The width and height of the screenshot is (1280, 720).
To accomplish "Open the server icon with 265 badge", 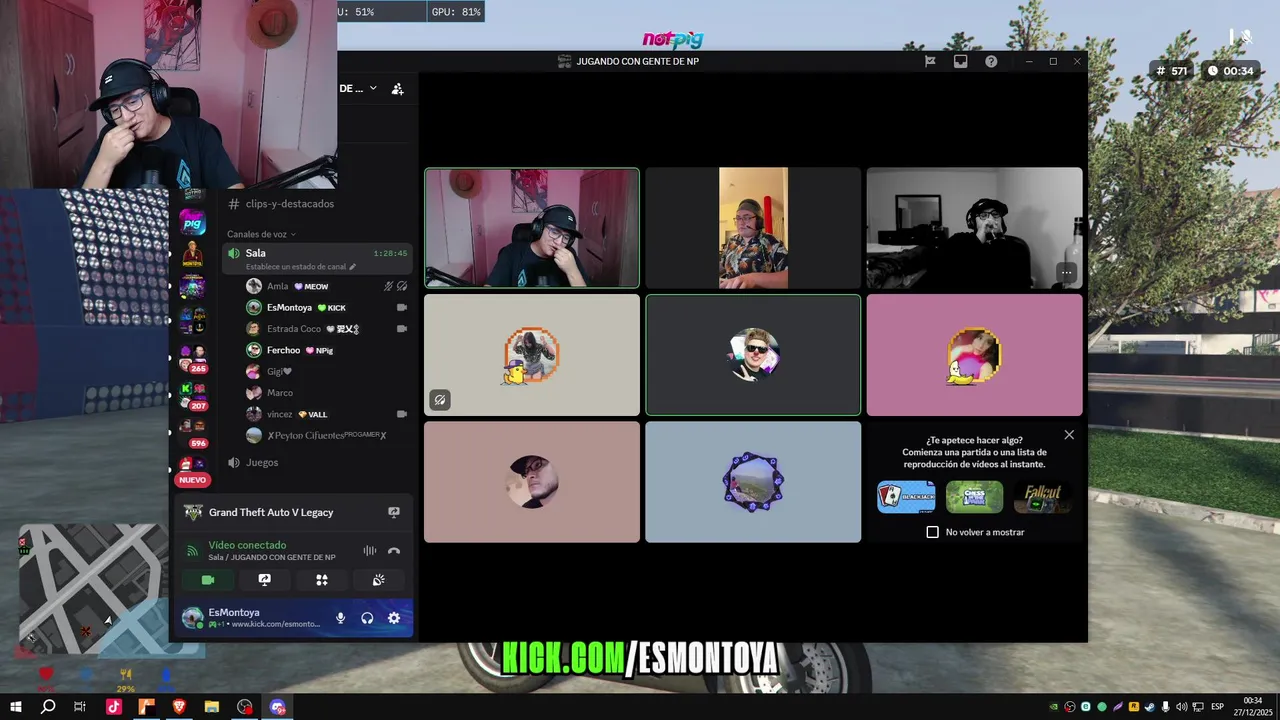I will [192, 359].
